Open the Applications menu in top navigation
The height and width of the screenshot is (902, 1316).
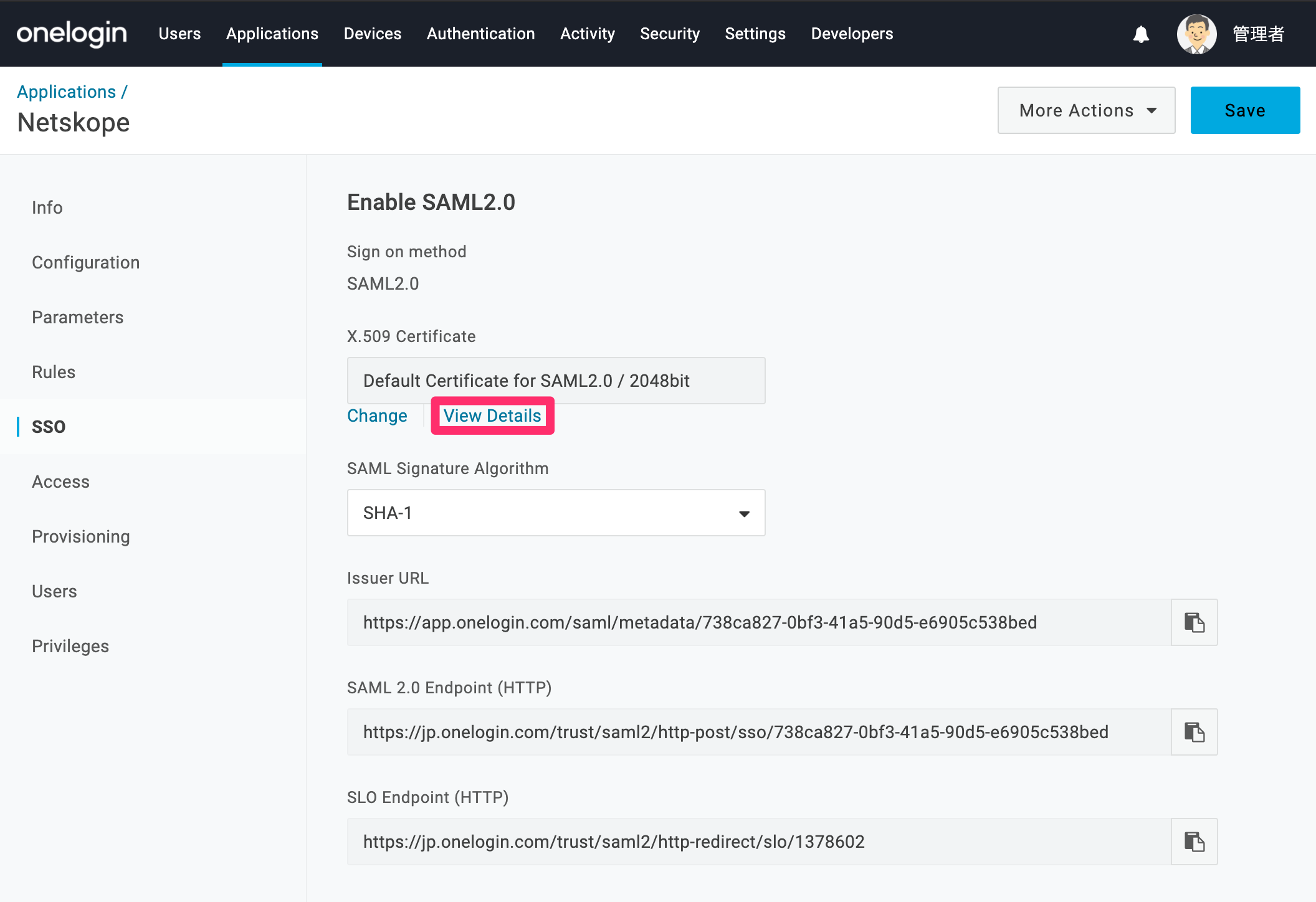pyautogui.click(x=272, y=34)
